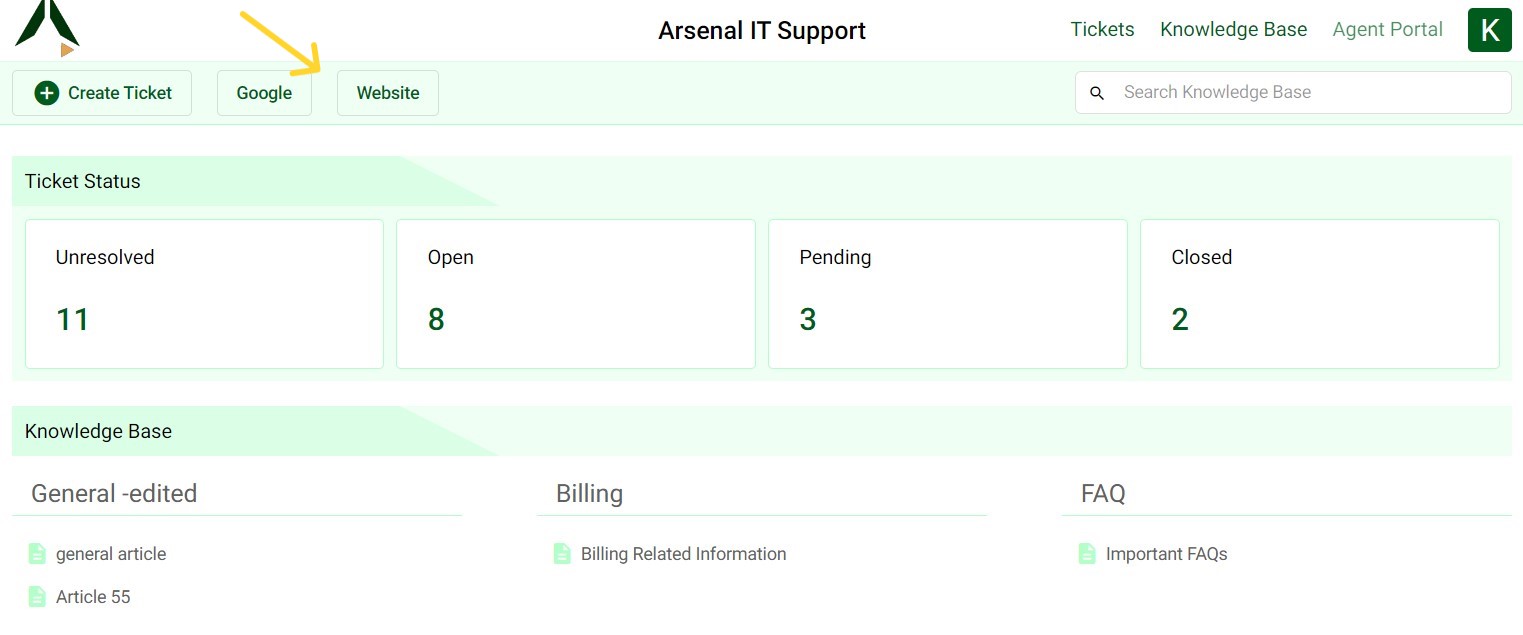The image size is (1523, 635).
Task: Click the magnifier icon in the search bar
Action: [x=1097, y=92]
